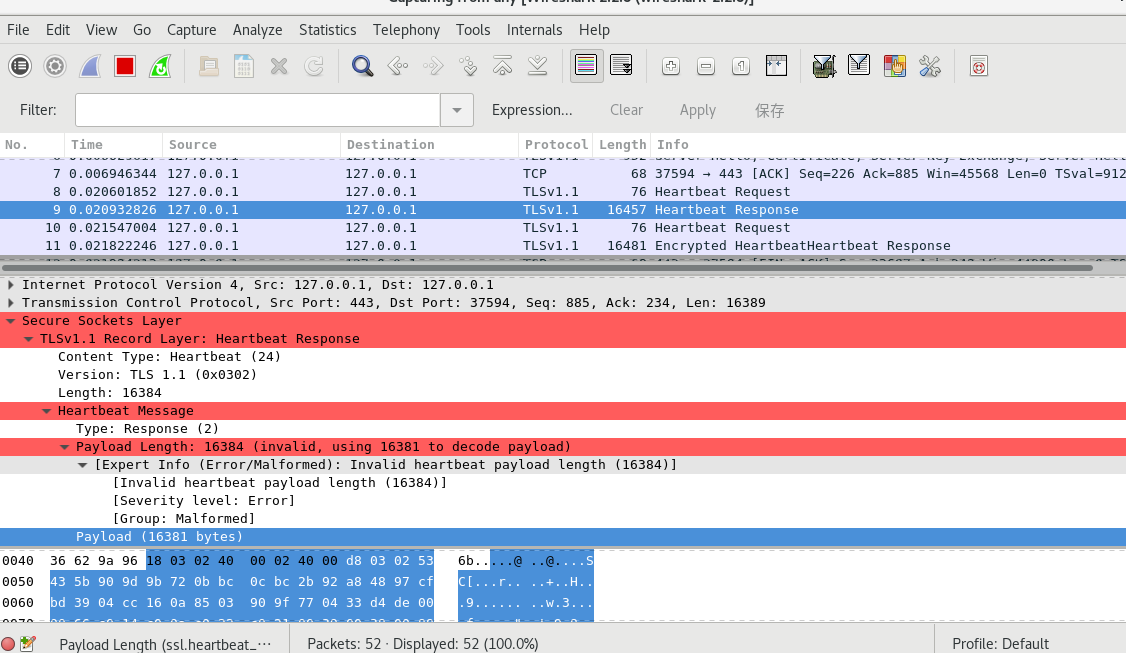Screen dimensions: 1126x653
Task: Edit capture filters icon
Action: pyautogui.click(x=824, y=66)
